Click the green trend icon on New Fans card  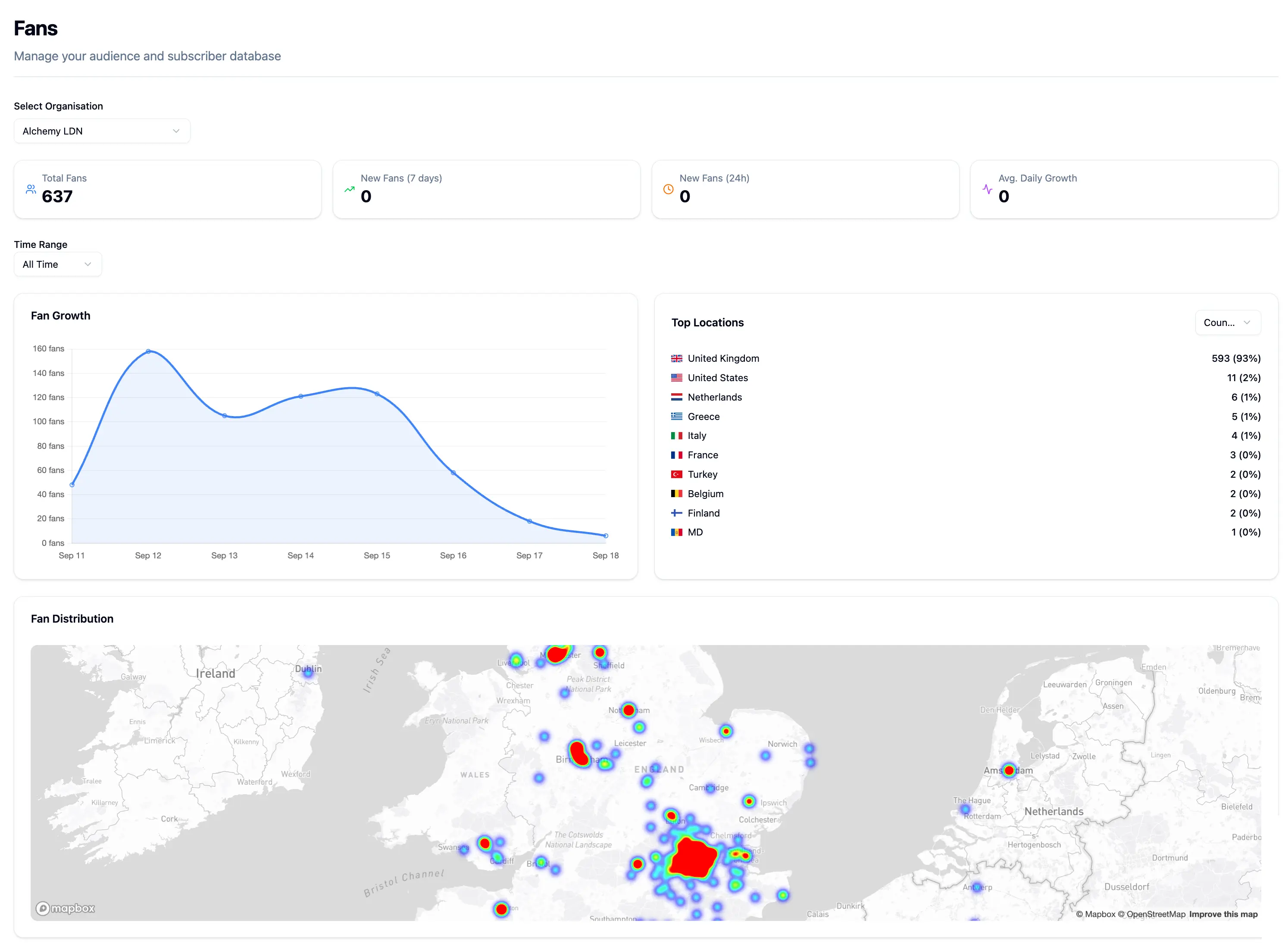349,189
